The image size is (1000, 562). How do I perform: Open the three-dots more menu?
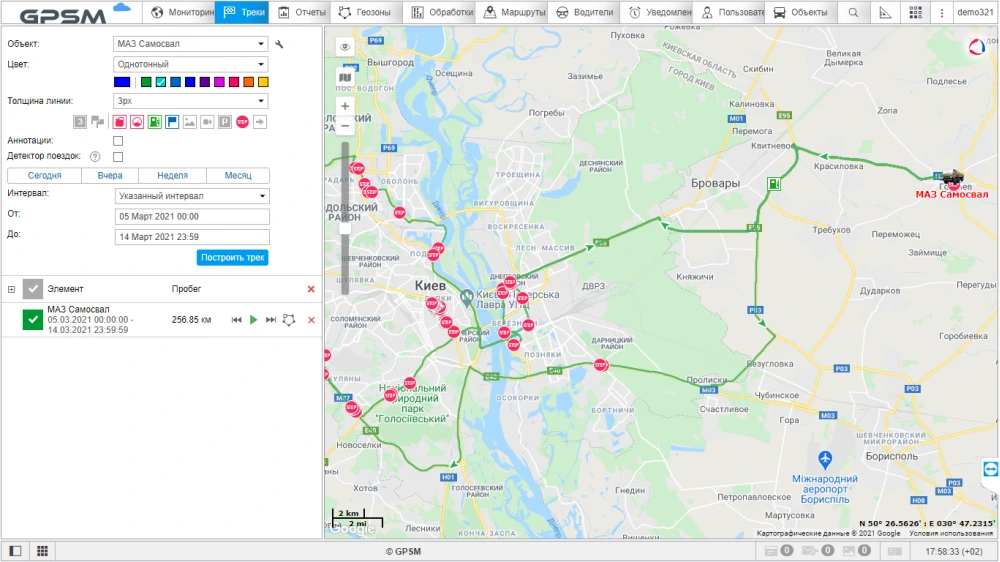pos(942,12)
